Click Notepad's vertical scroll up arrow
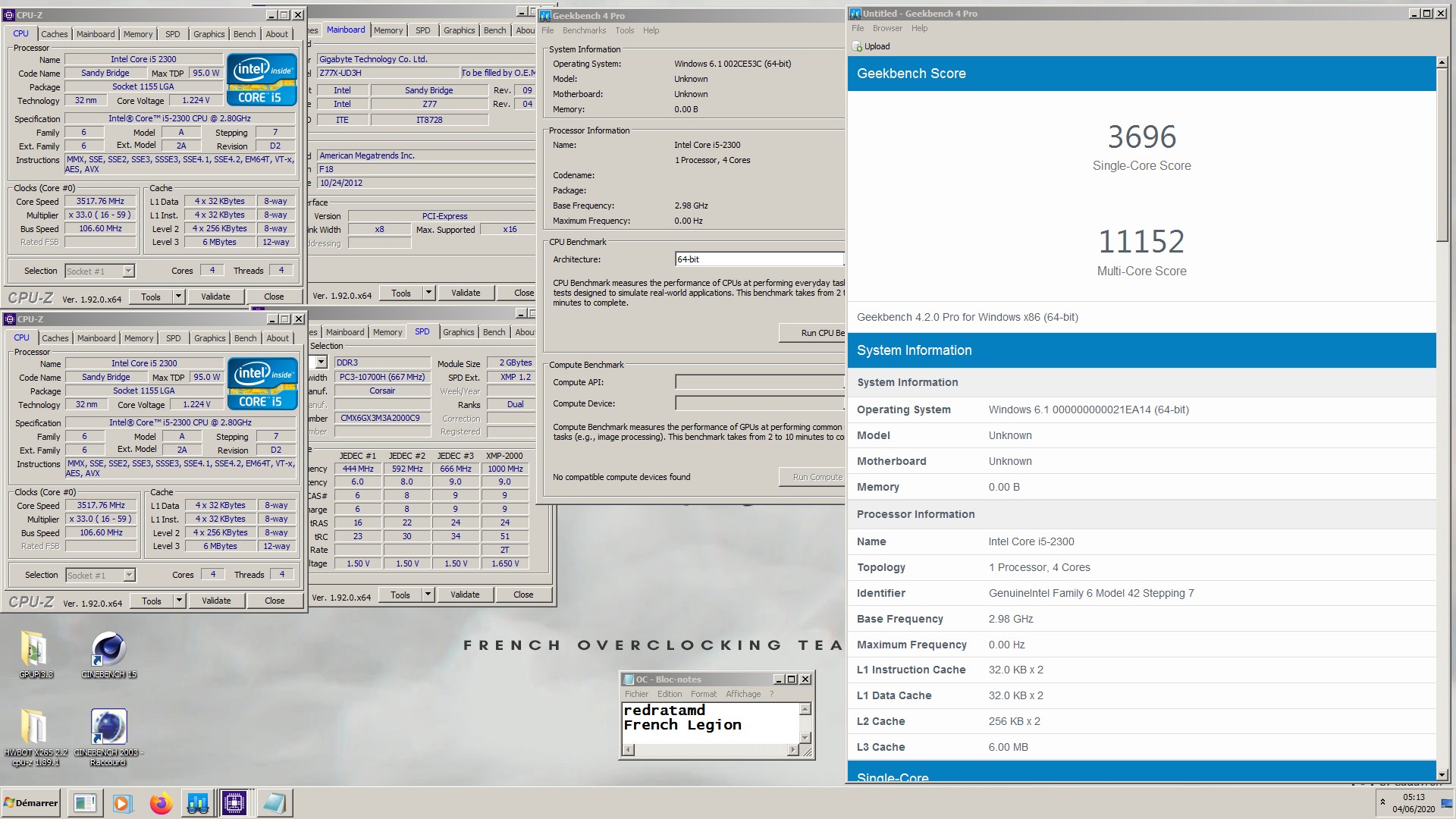This screenshot has width=1456, height=819. (805, 709)
